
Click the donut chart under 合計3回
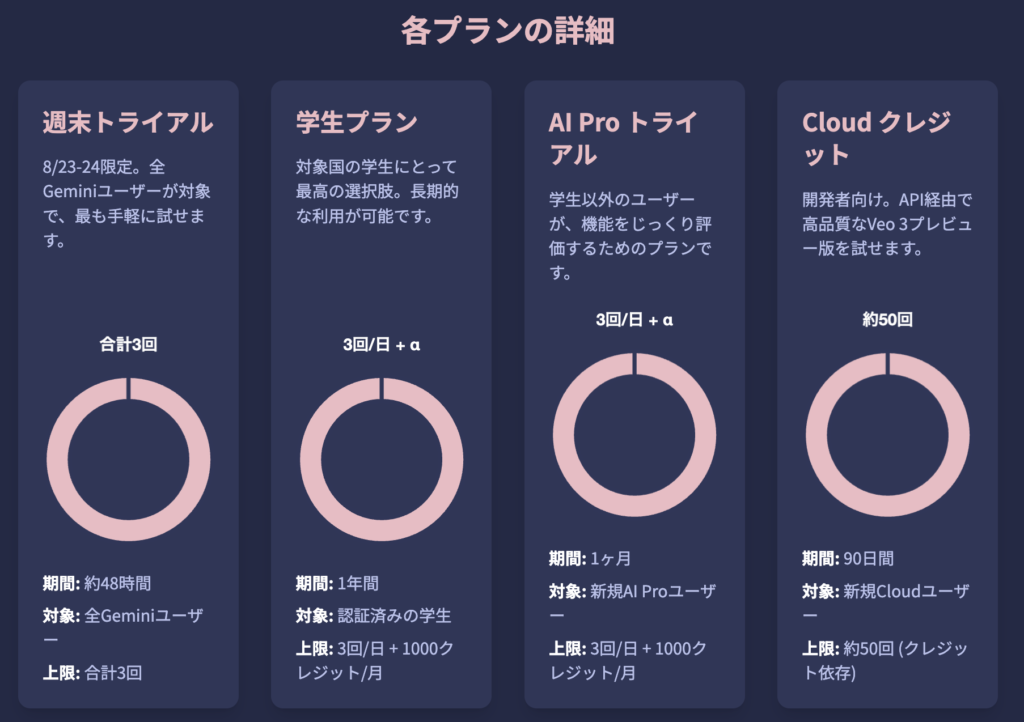(x=129, y=459)
